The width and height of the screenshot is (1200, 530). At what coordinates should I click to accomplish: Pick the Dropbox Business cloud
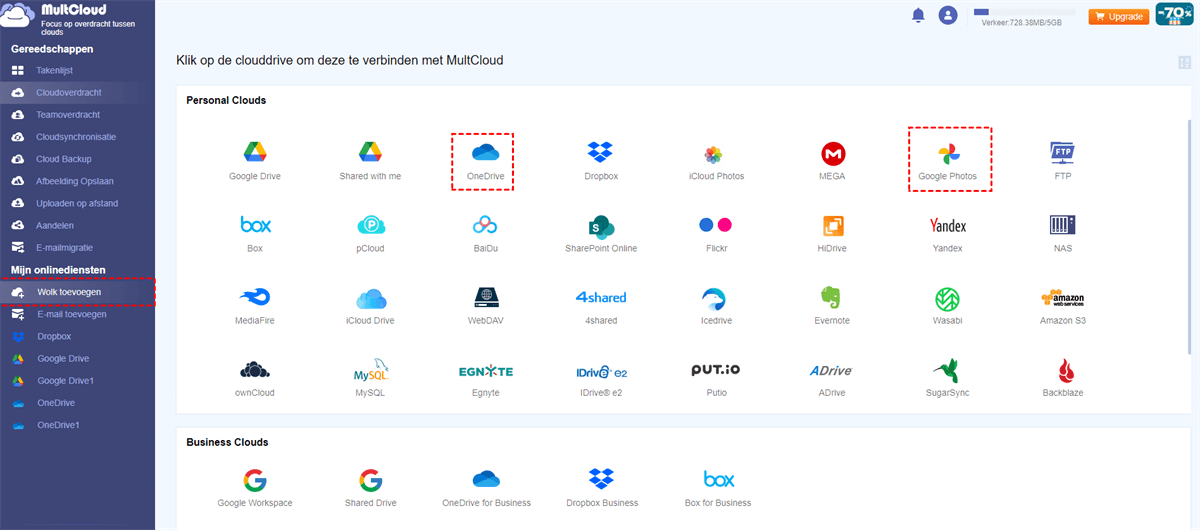tap(600, 478)
